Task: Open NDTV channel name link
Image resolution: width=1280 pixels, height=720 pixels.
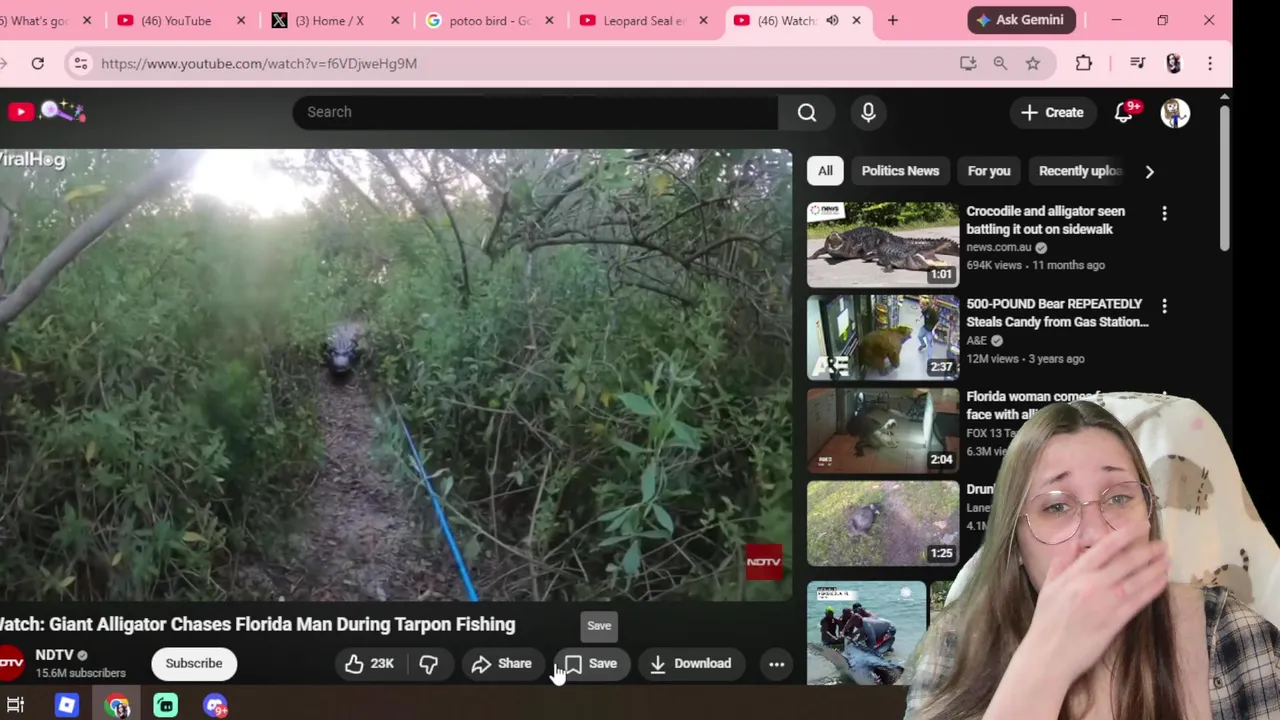Action: (x=54, y=655)
